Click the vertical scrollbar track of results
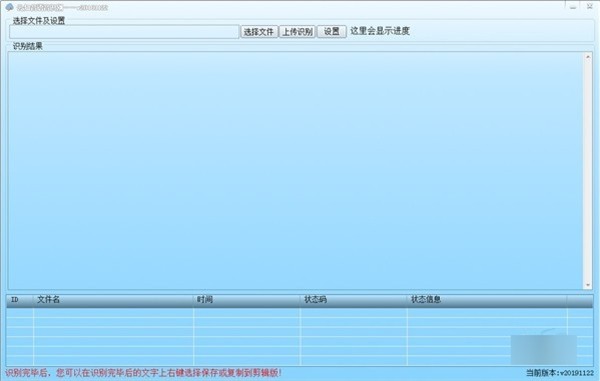The height and width of the screenshot is (381, 600). coord(588,171)
